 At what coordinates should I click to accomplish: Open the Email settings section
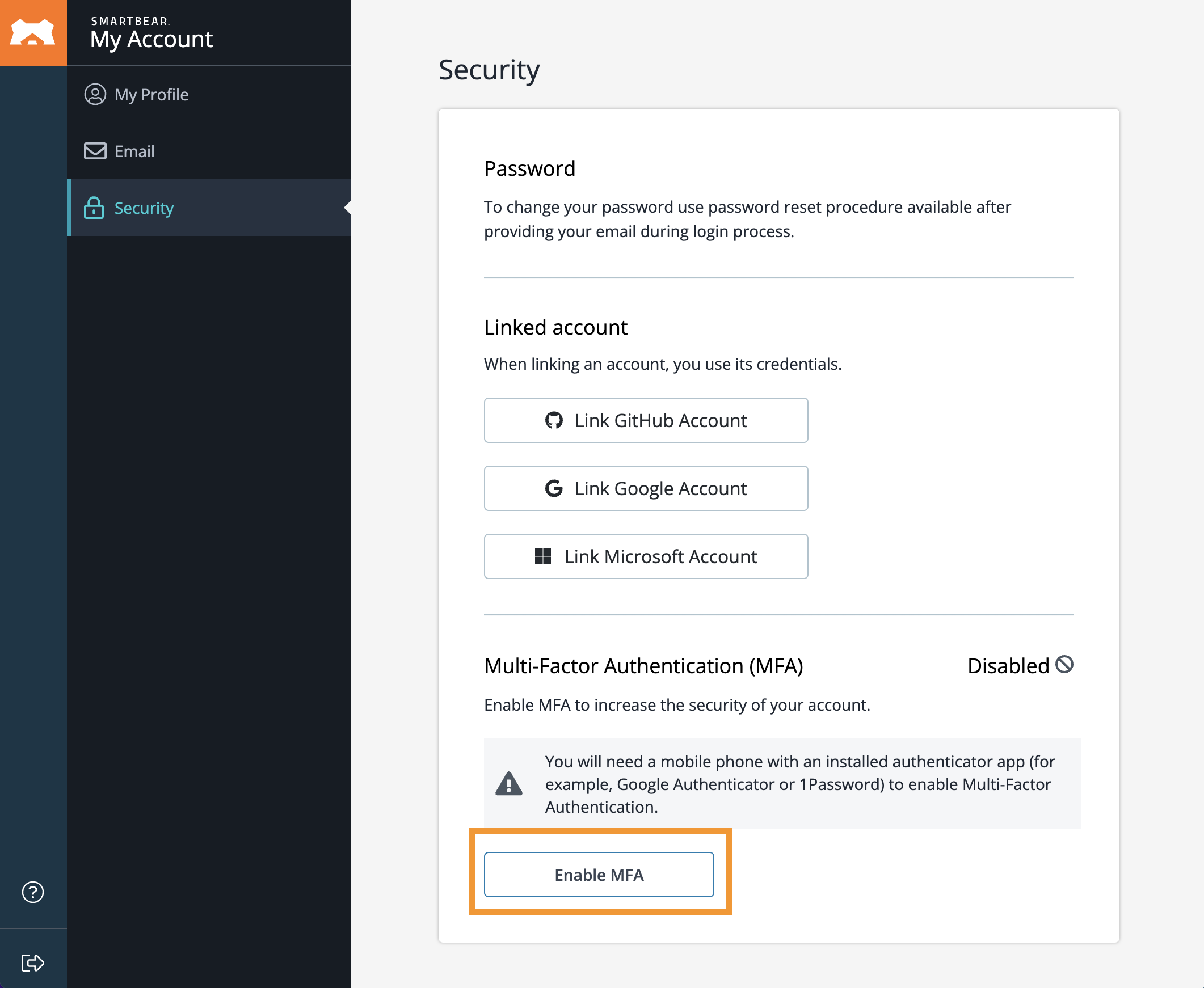click(x=134, y=151)
